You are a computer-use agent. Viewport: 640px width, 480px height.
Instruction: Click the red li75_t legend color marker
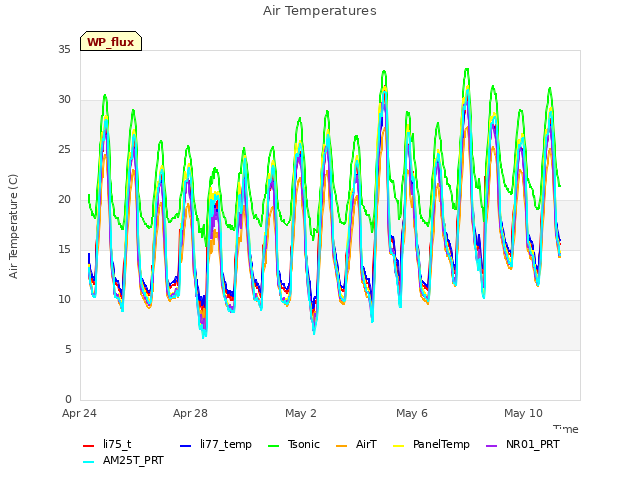(x=89, y=446)
